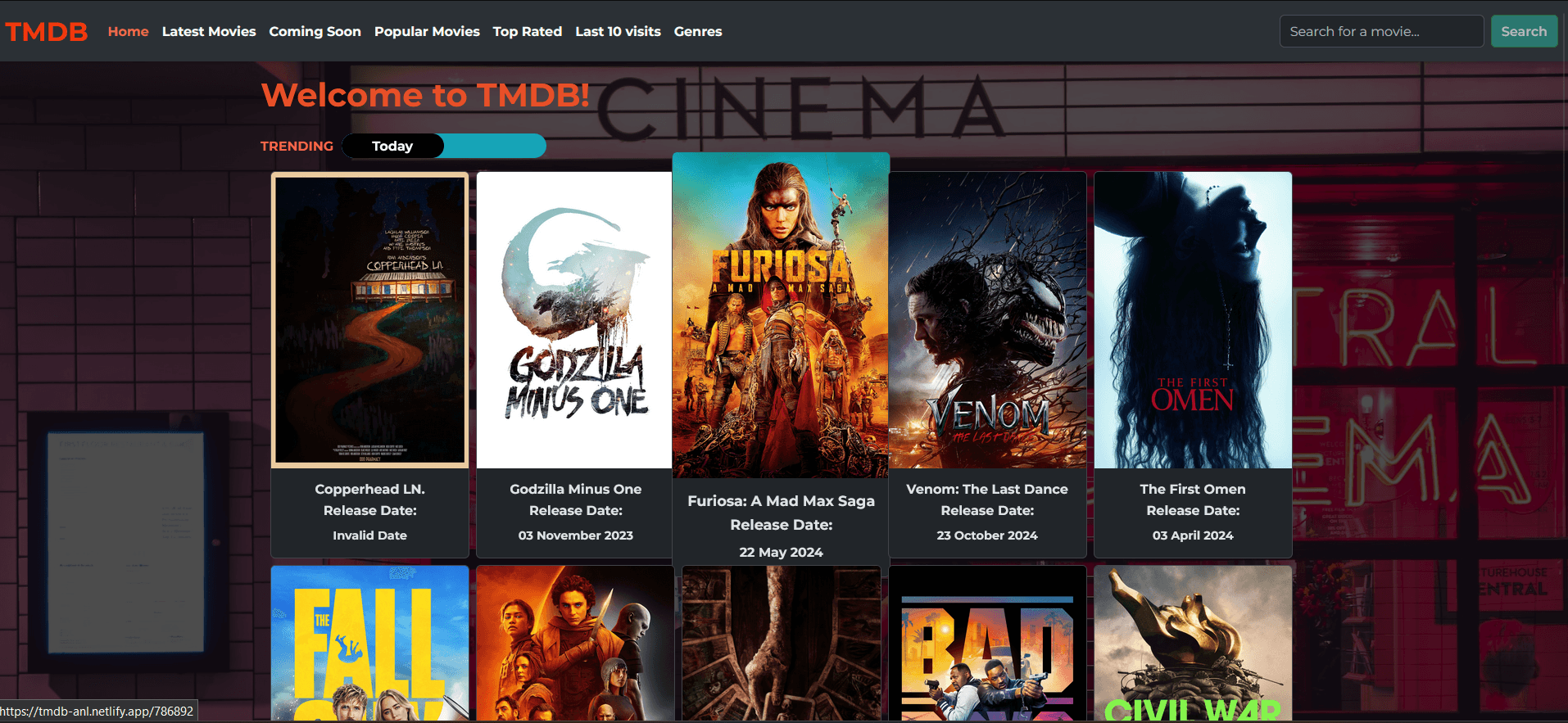This screenshot has width=1568, height=723.
Task: Open the Coming Soon section
Action: click(x=315, y=31)
